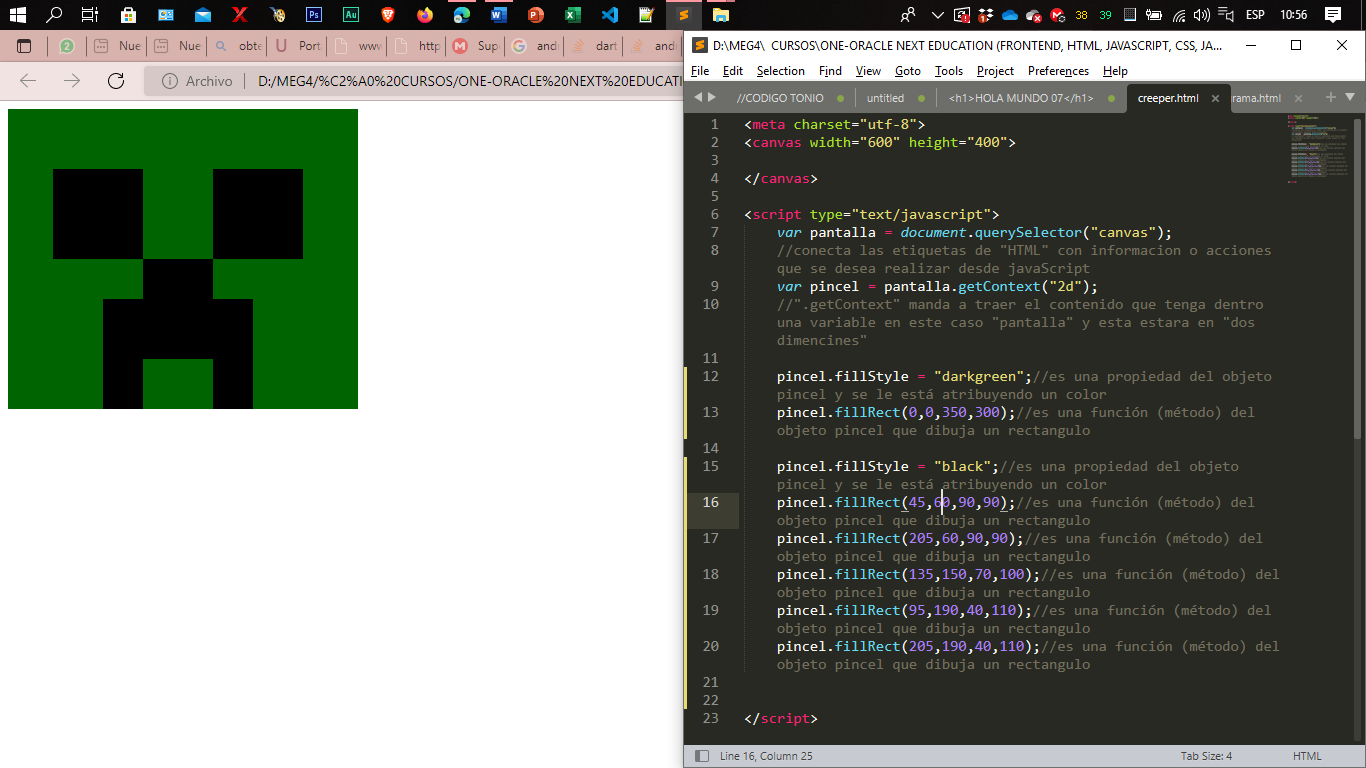1366x768 pixels.
Task: Switch to the untitled tab
Action: point(895,98)
